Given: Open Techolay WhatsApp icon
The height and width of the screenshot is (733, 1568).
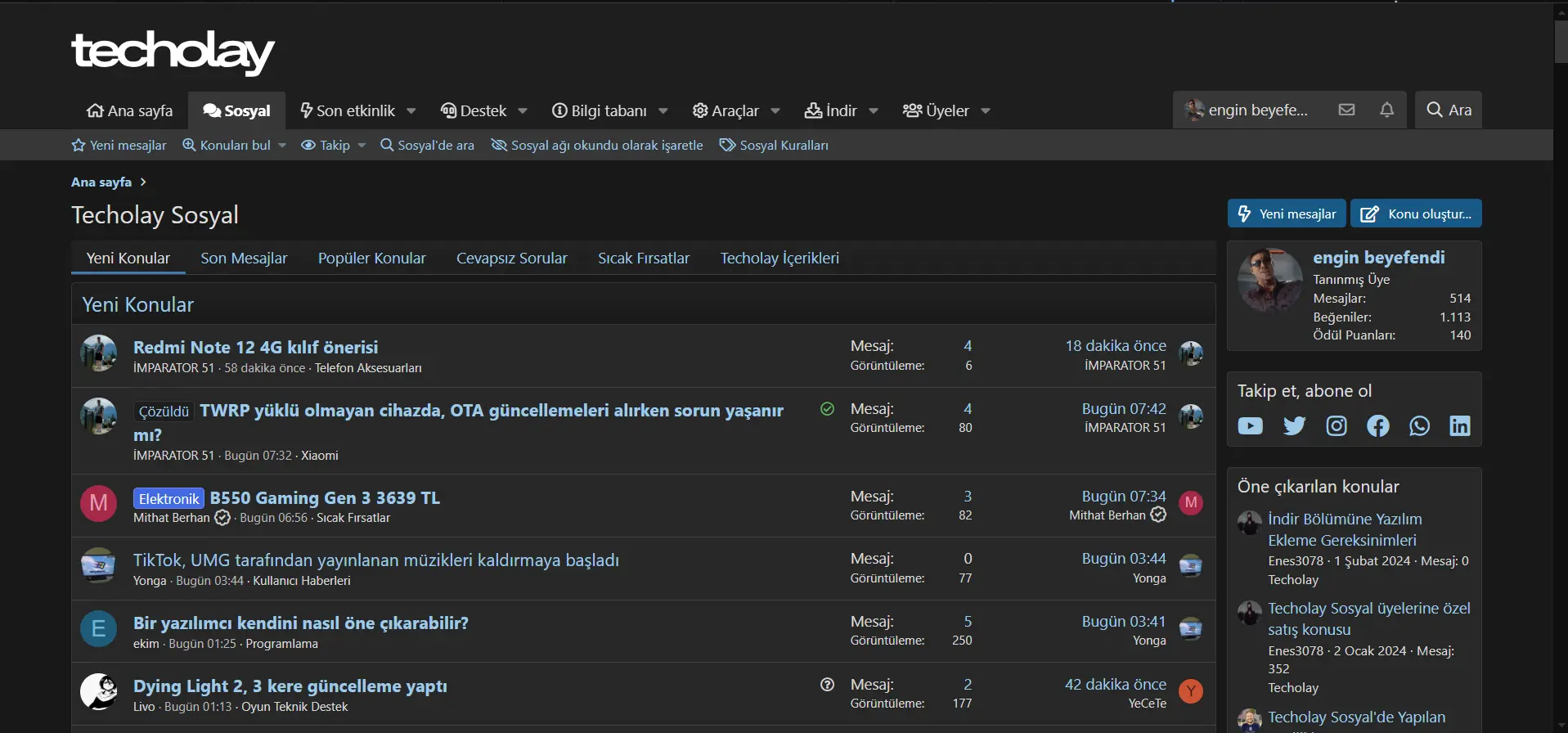Looking at the screenshot, I should (1419, 425).
